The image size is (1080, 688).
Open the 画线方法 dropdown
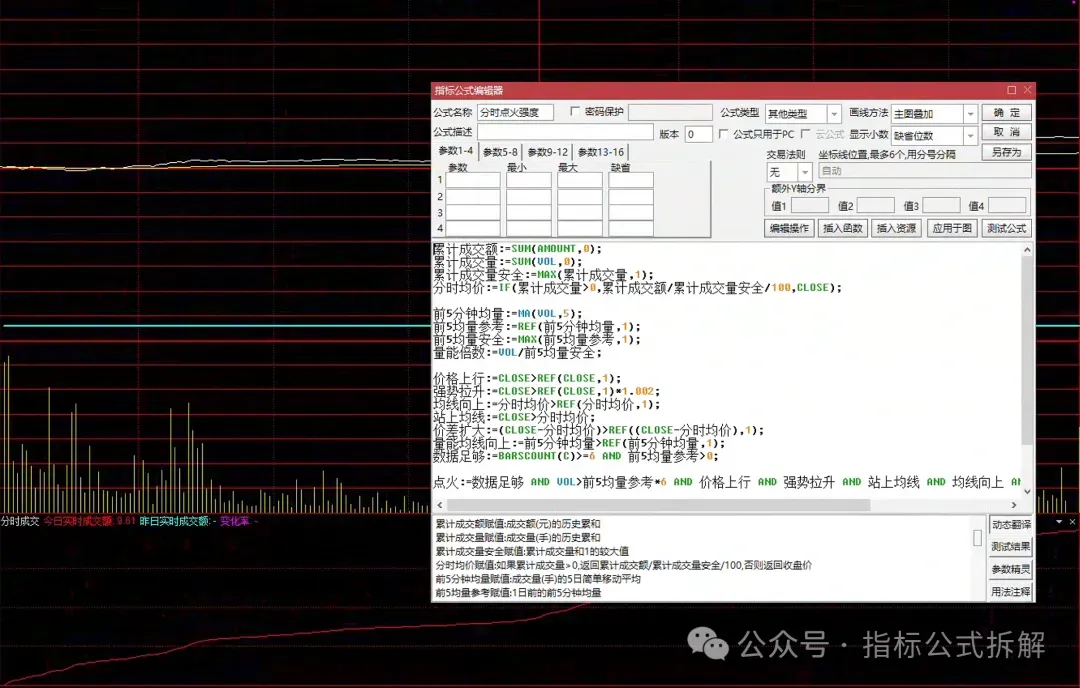tap(970, 114)
